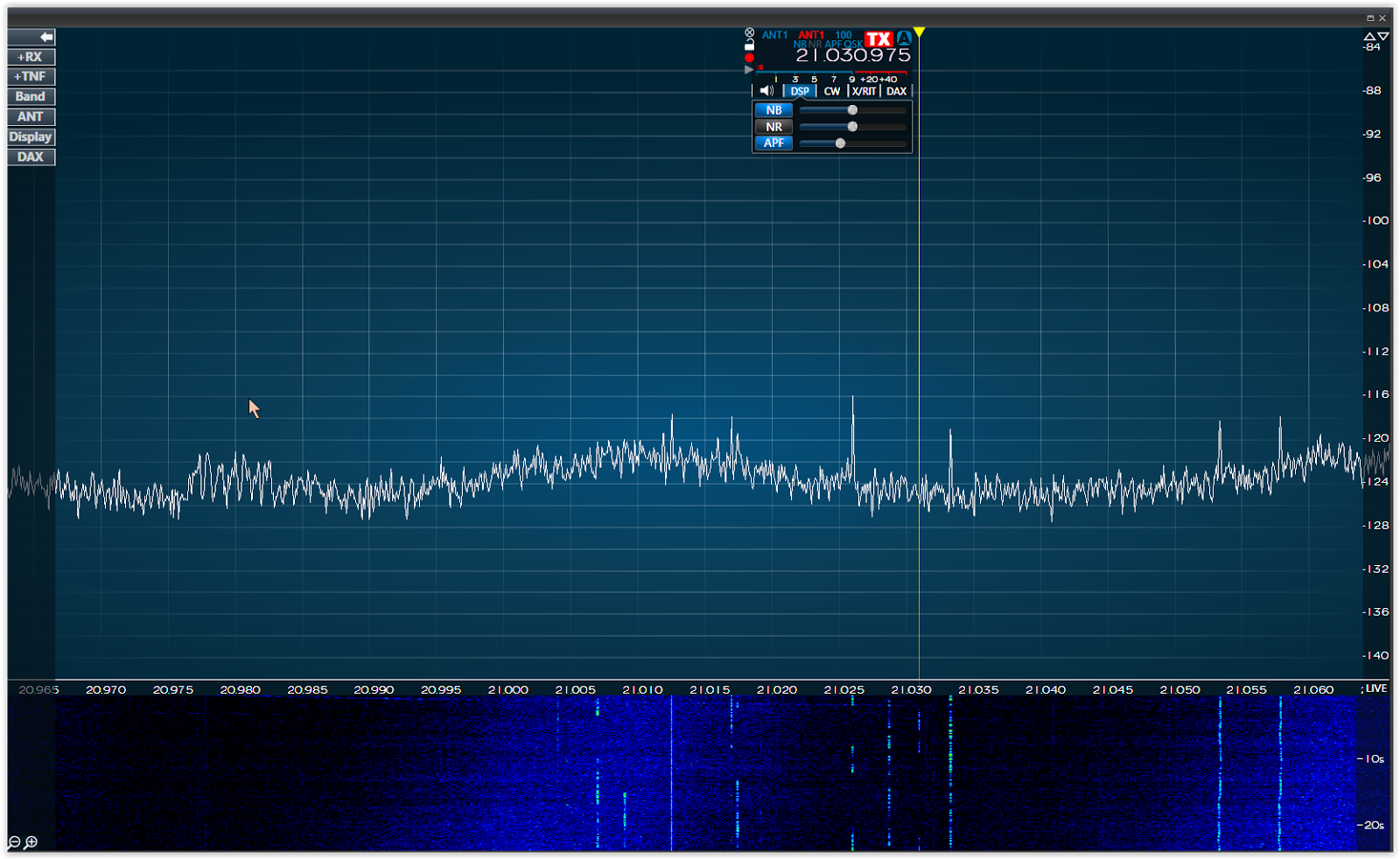
Task: Mute the slice audio with the speaker icon
Action: pyautogui.click(x=767, y=90)
